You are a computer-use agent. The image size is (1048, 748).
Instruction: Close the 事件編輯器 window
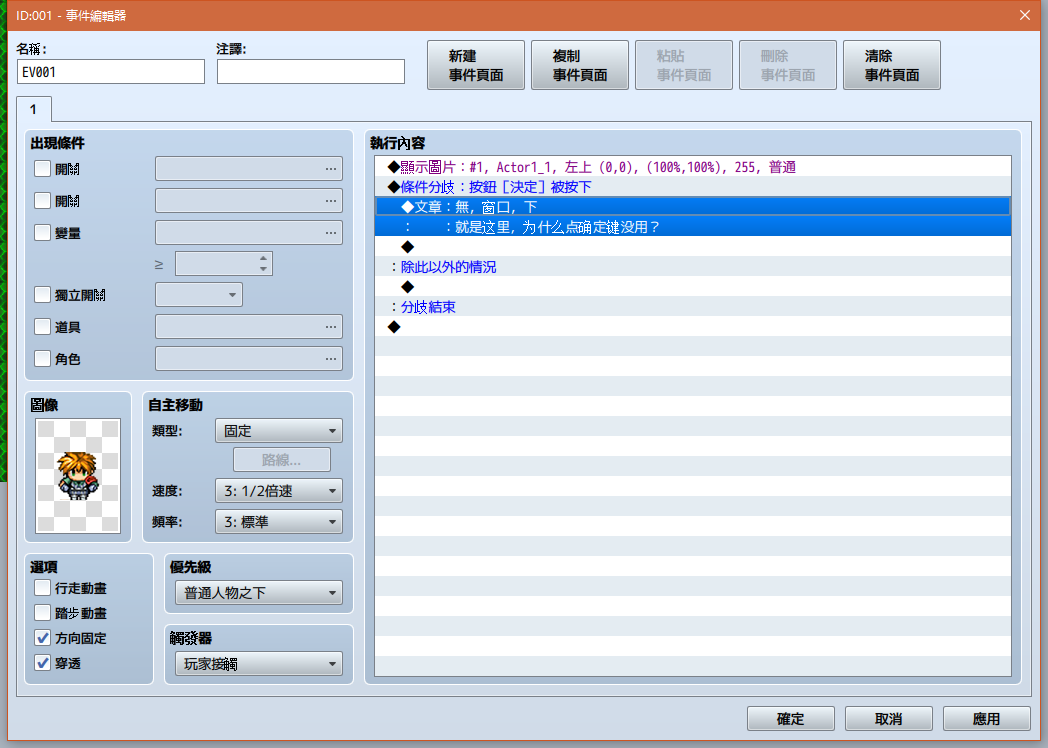[x=1025, y=15]
